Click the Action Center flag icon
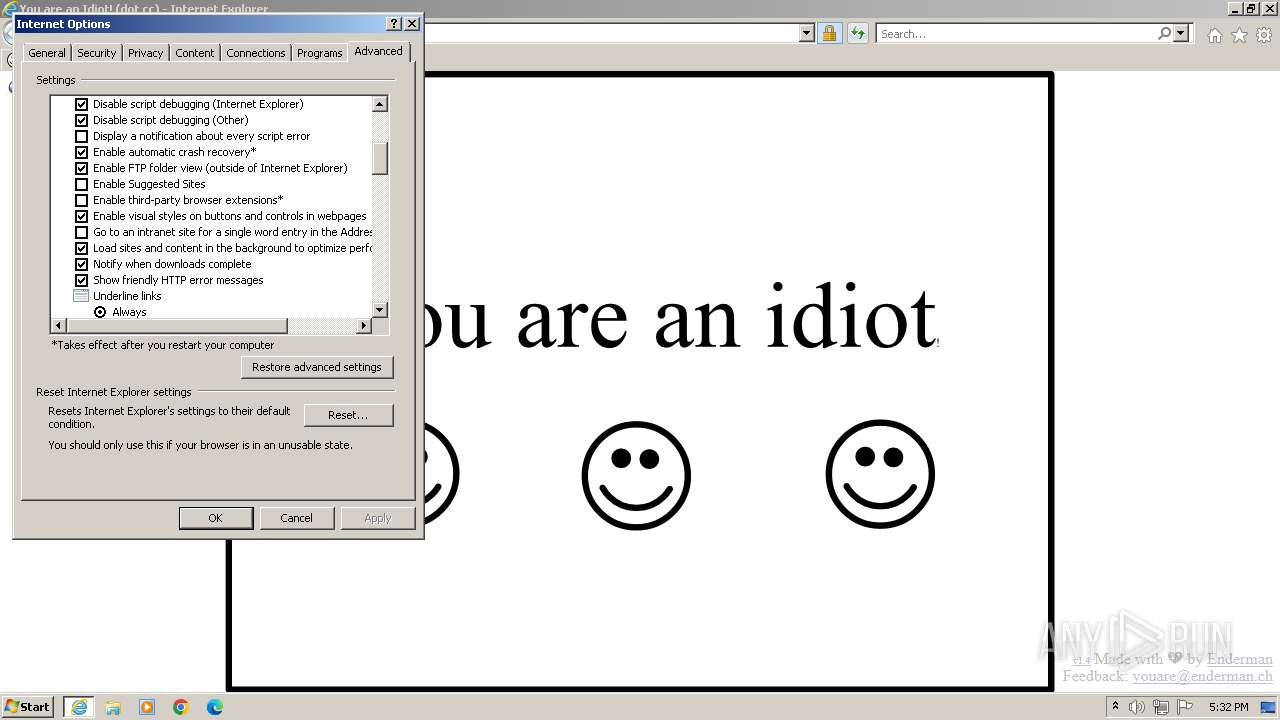 [1185, 707]
